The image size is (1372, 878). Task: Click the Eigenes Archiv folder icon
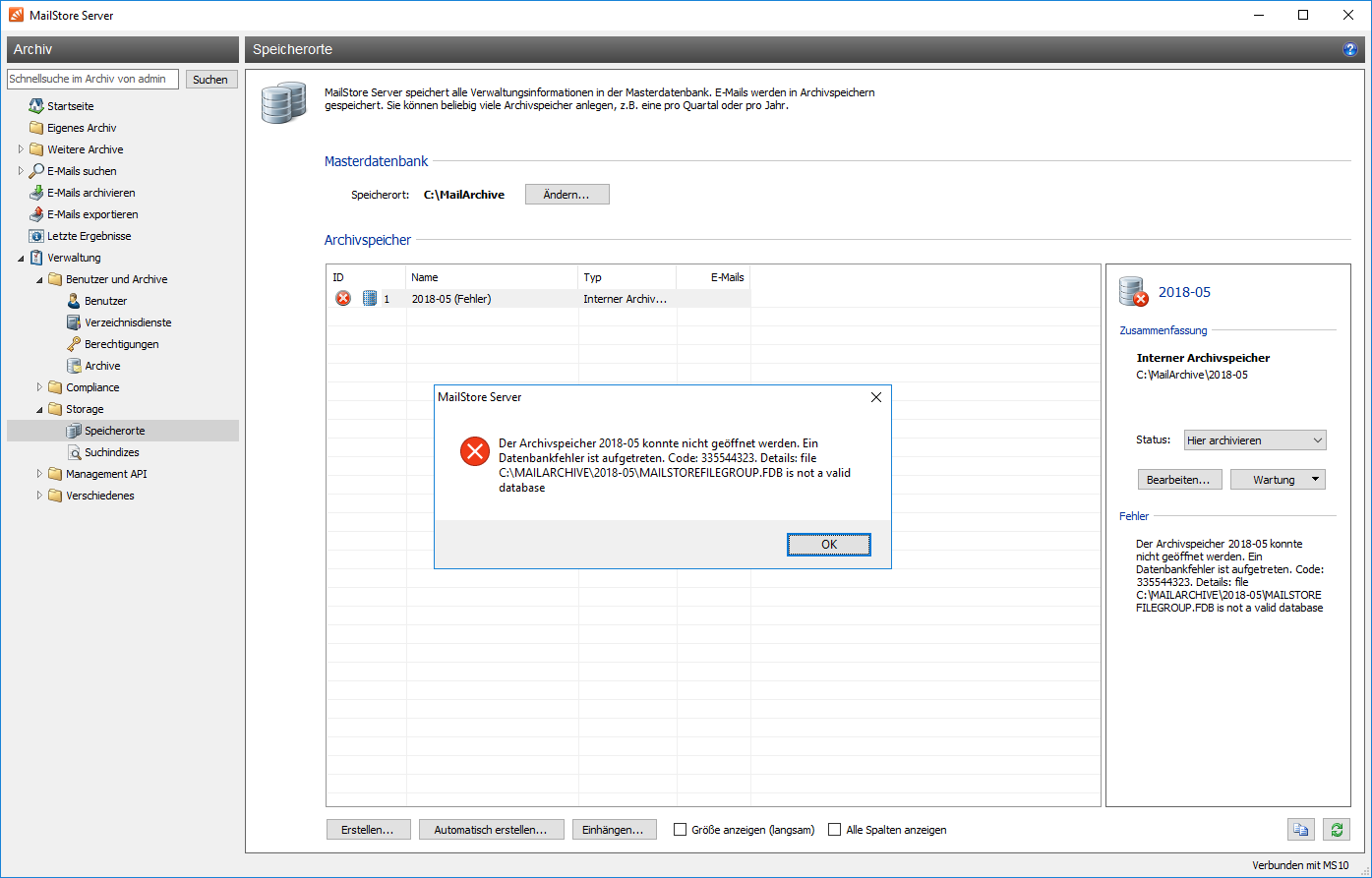point(36,128)
